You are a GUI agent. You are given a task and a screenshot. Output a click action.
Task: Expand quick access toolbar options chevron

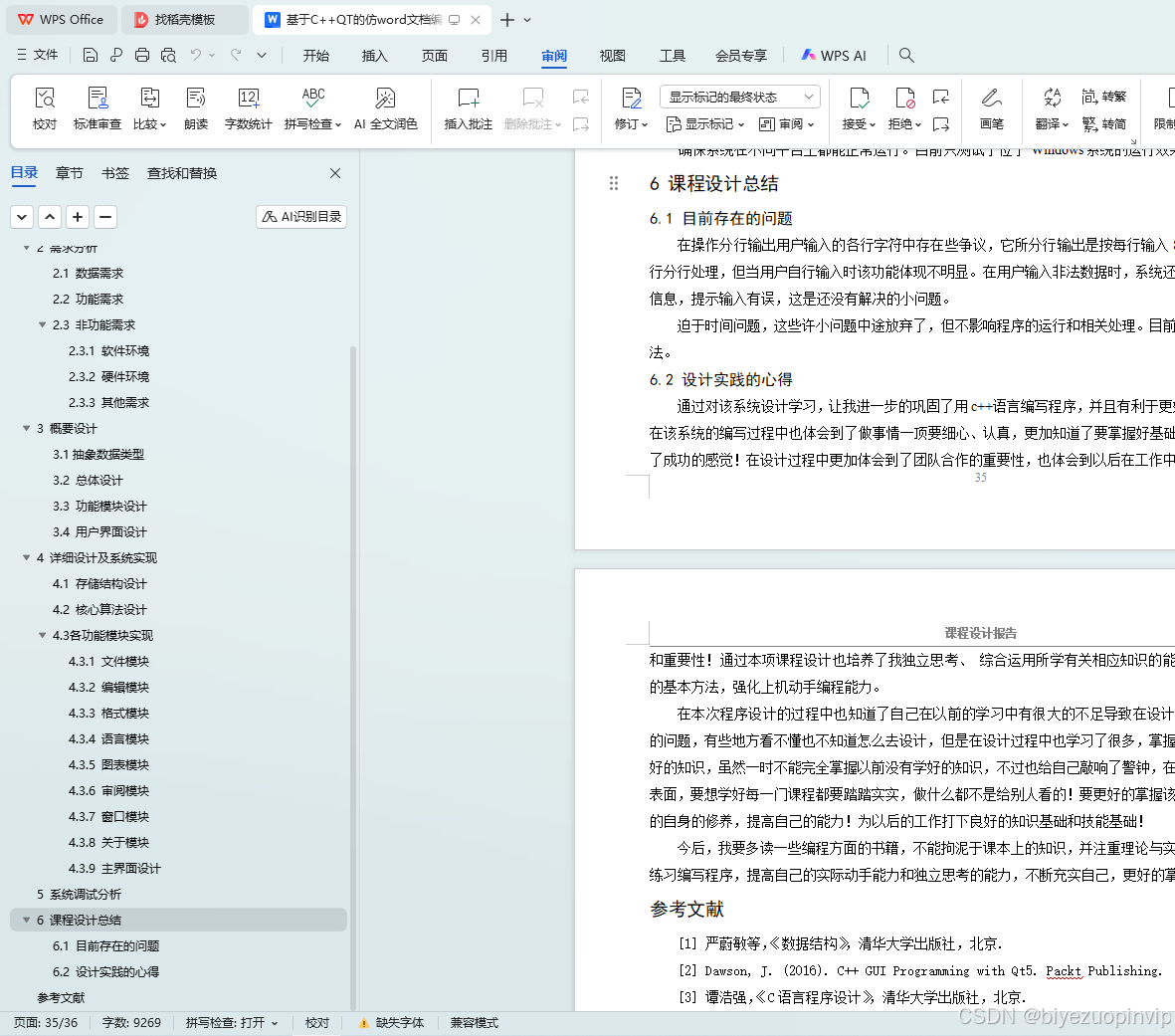pos(262,55)
